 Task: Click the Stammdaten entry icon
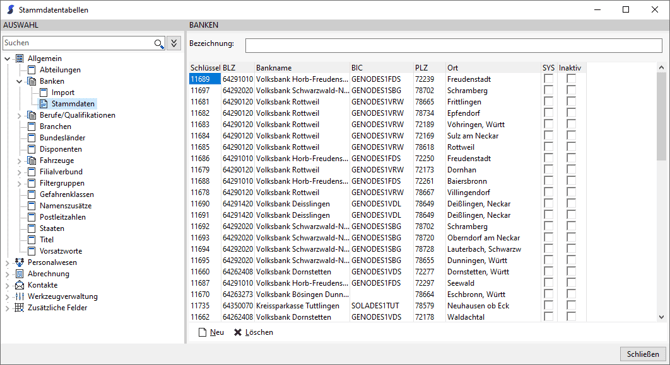44,103
